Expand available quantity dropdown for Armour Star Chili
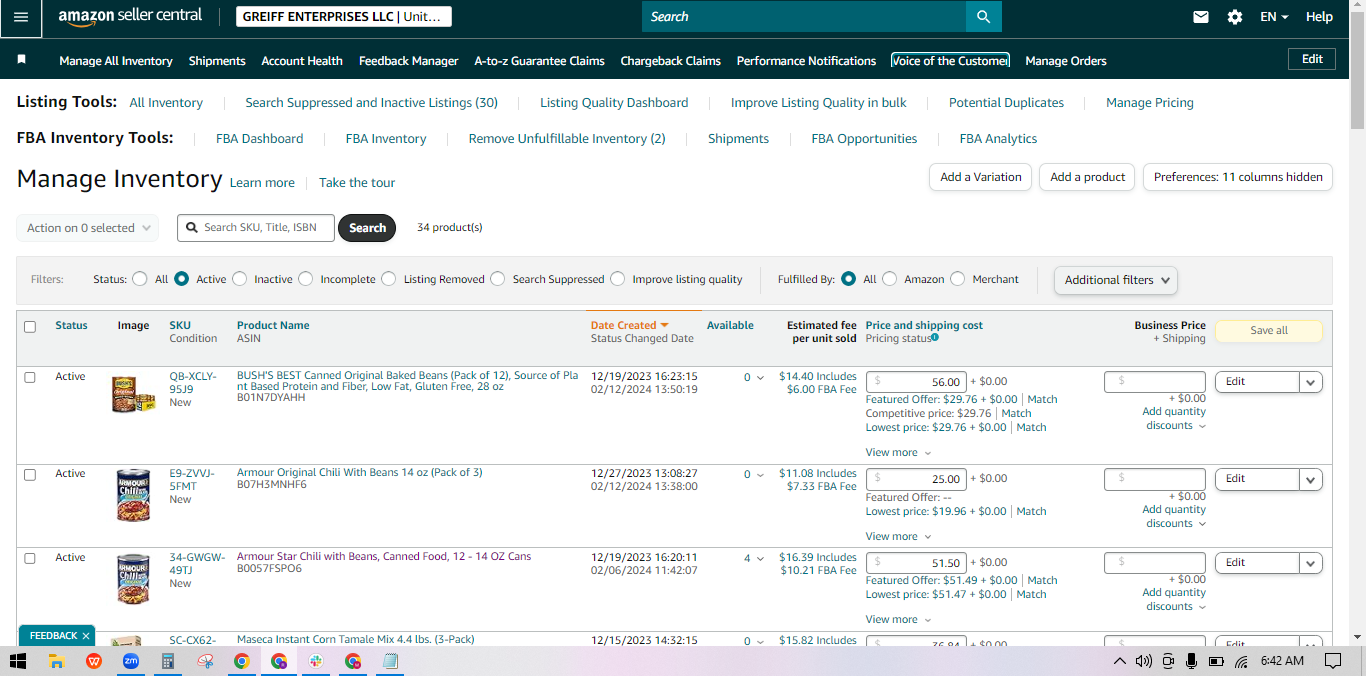This screenshot has height=676, width=1366. [x=759, y=559]
